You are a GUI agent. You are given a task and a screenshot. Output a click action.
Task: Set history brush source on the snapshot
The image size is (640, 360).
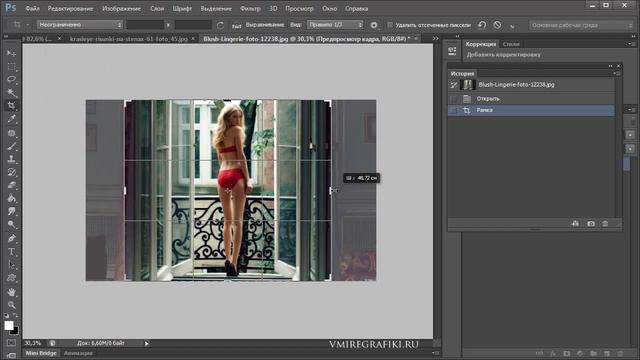coord(453,85)
